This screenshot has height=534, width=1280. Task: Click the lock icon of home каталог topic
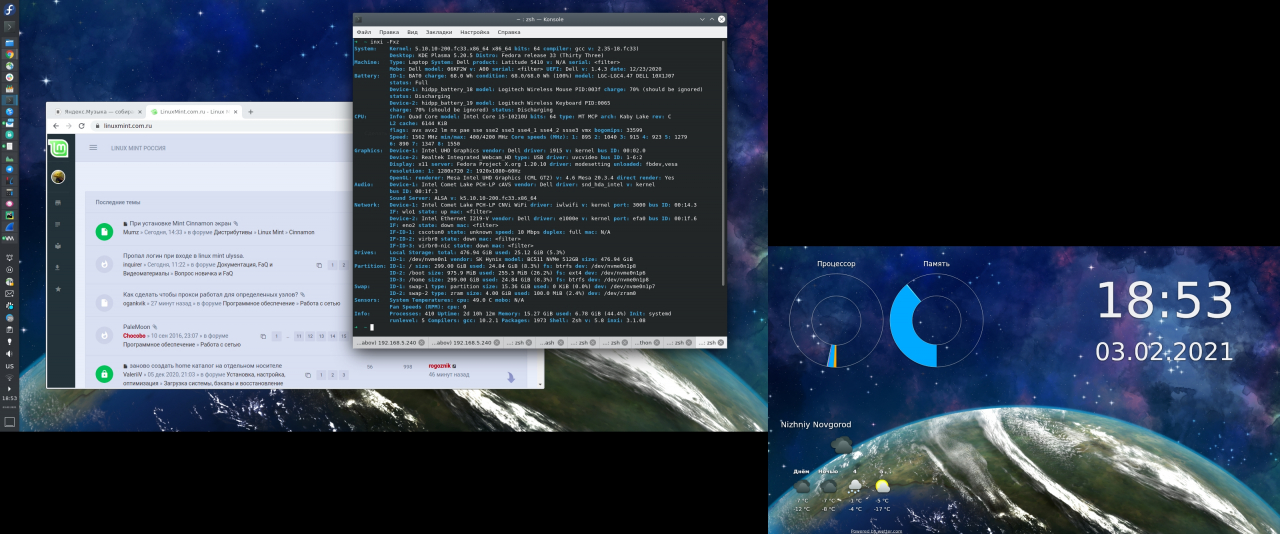click(x=104, y=374)
